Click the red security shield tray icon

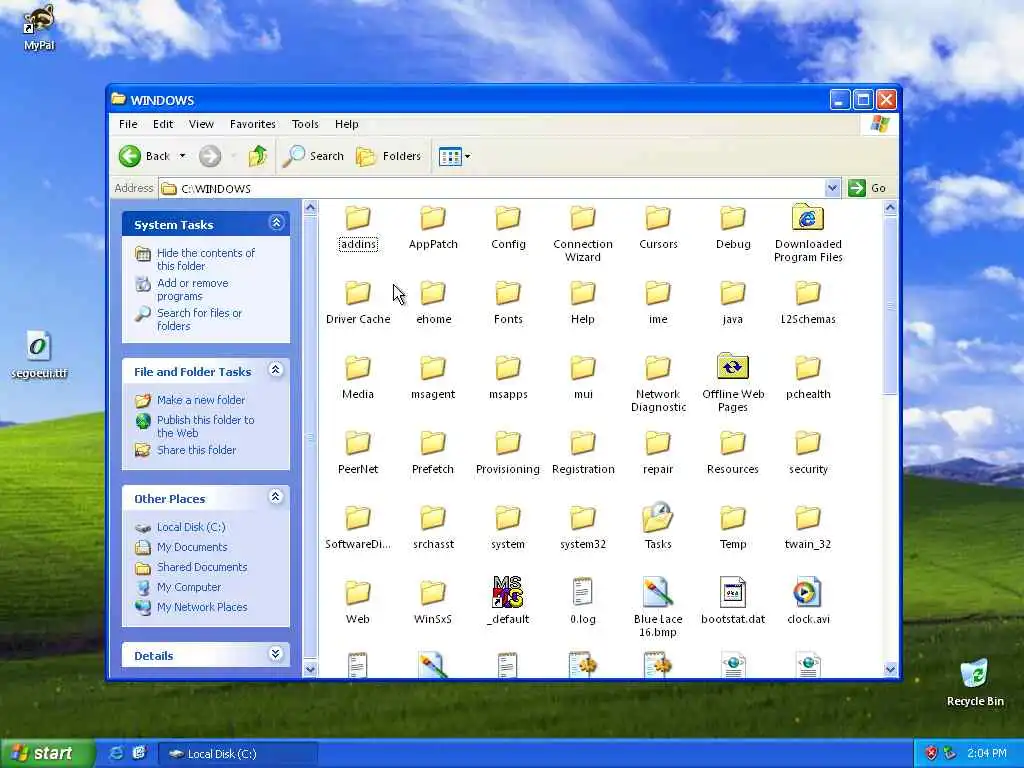coord(931,753)
